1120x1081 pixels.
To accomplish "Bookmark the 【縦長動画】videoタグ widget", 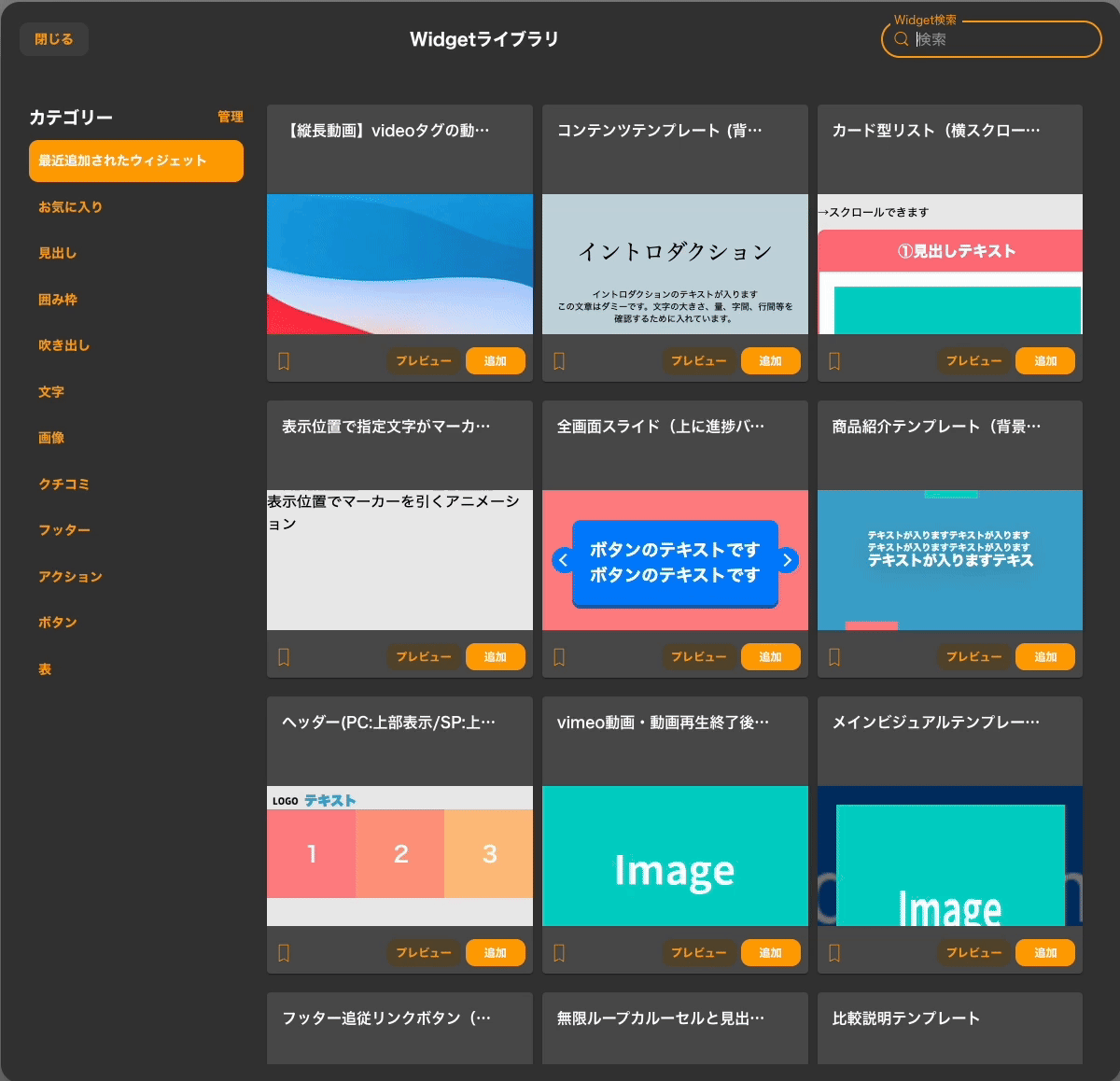I will (x=284, y=361).
